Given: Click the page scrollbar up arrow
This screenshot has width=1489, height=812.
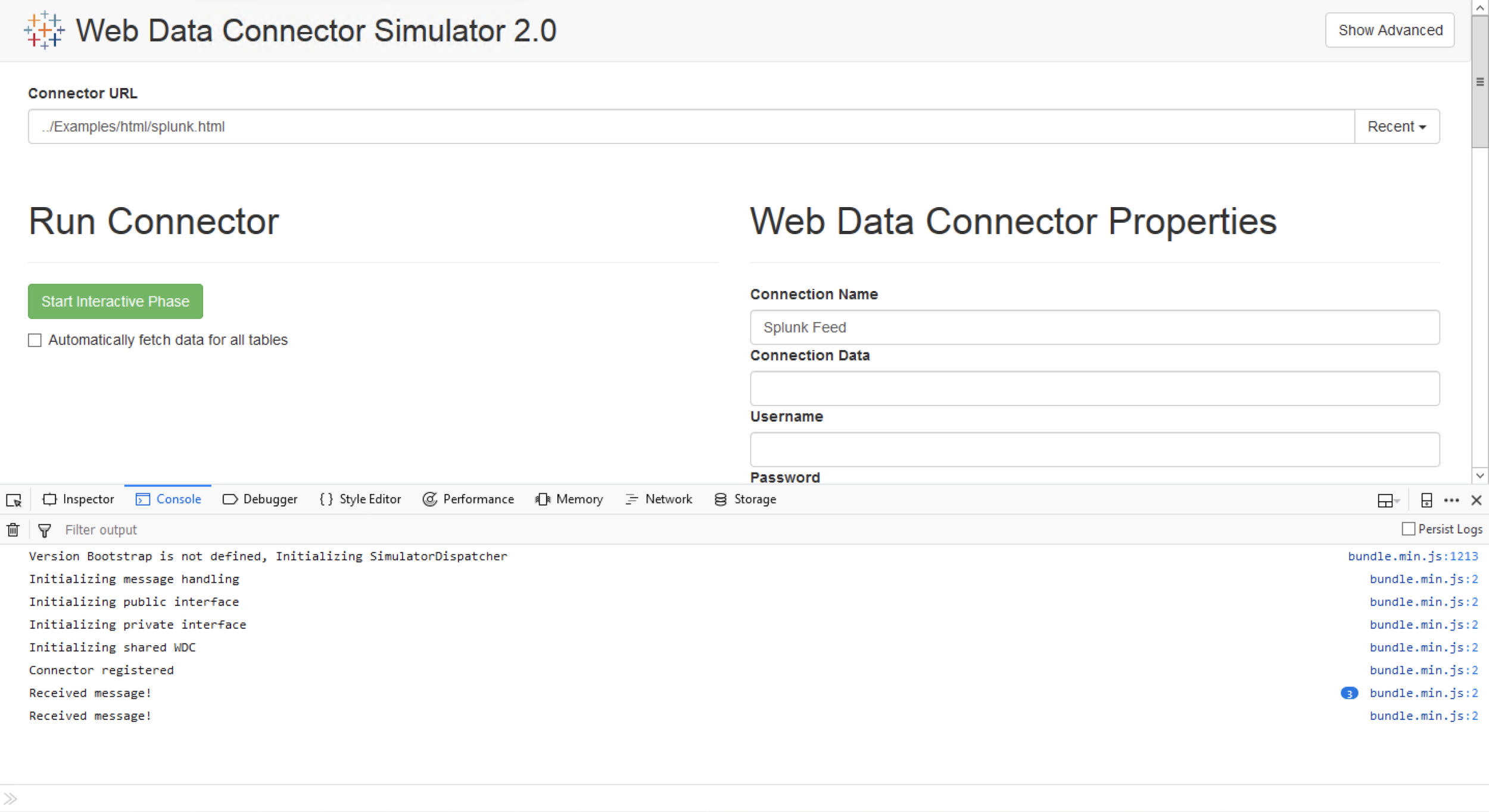Looking at the screenshot, I should click(1480, 8).
